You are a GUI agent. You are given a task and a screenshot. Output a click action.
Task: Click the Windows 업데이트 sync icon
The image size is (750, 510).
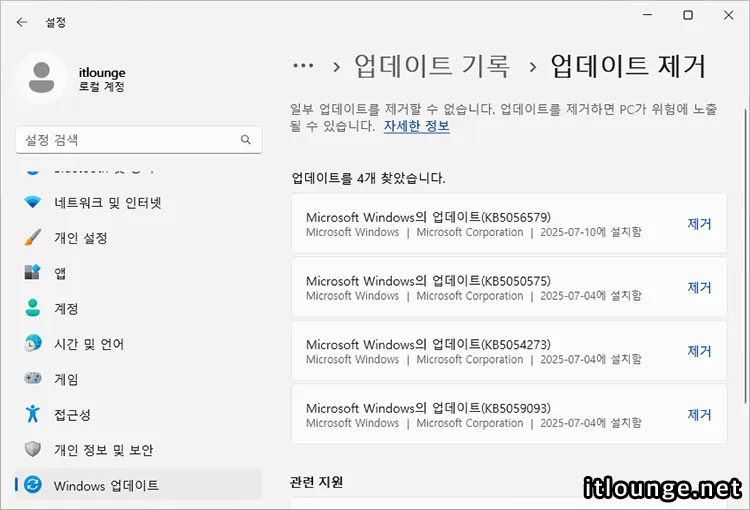click(33, 485)
